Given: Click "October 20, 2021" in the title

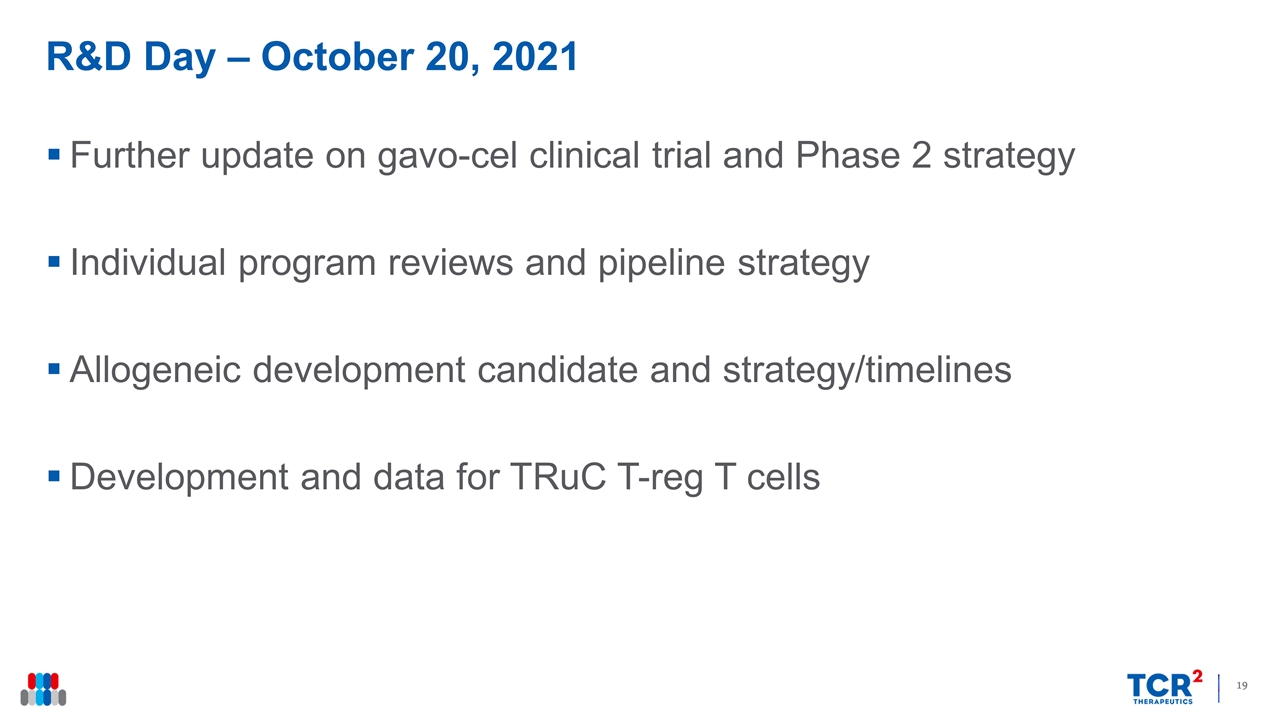Looking at the screenshot, I should point(420,58).
